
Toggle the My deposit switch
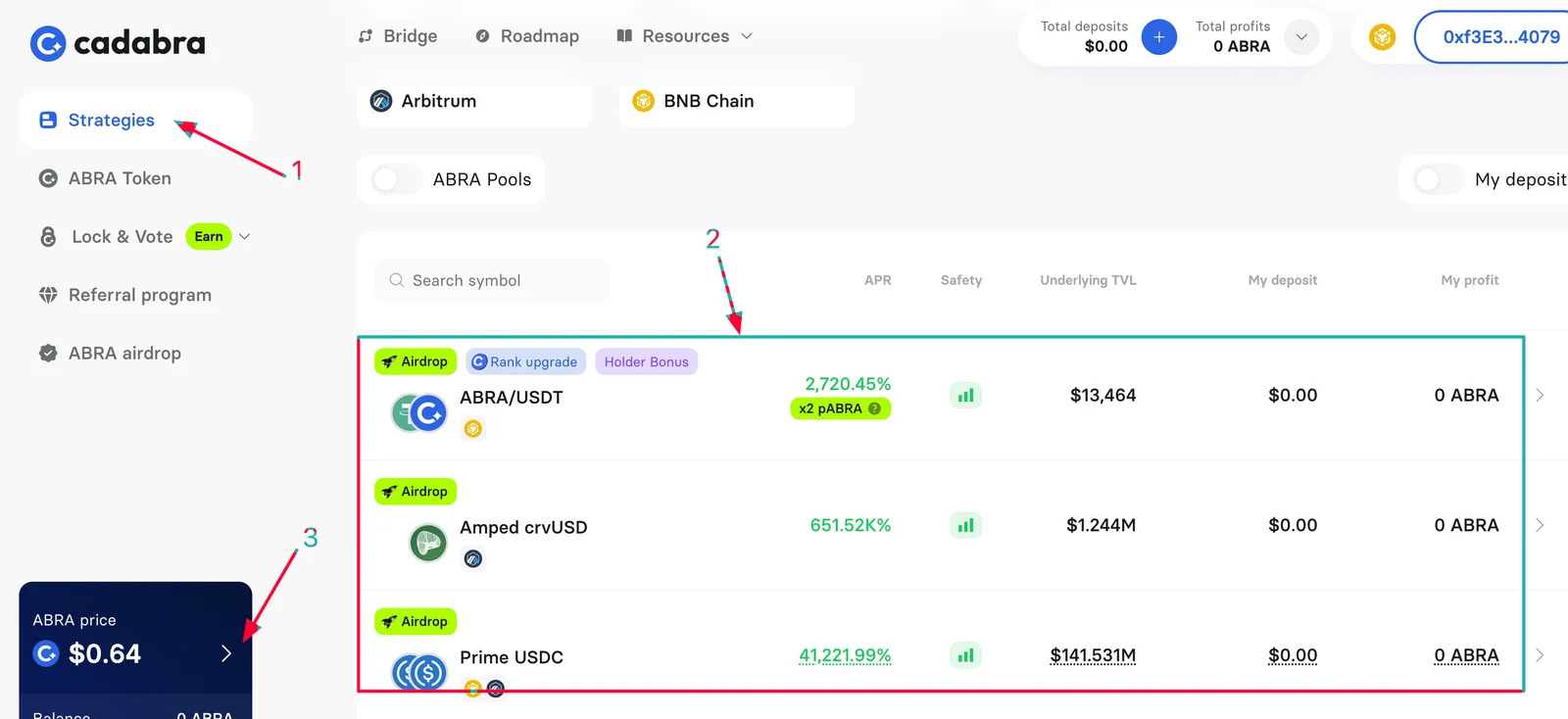(x=1438, y=179)
